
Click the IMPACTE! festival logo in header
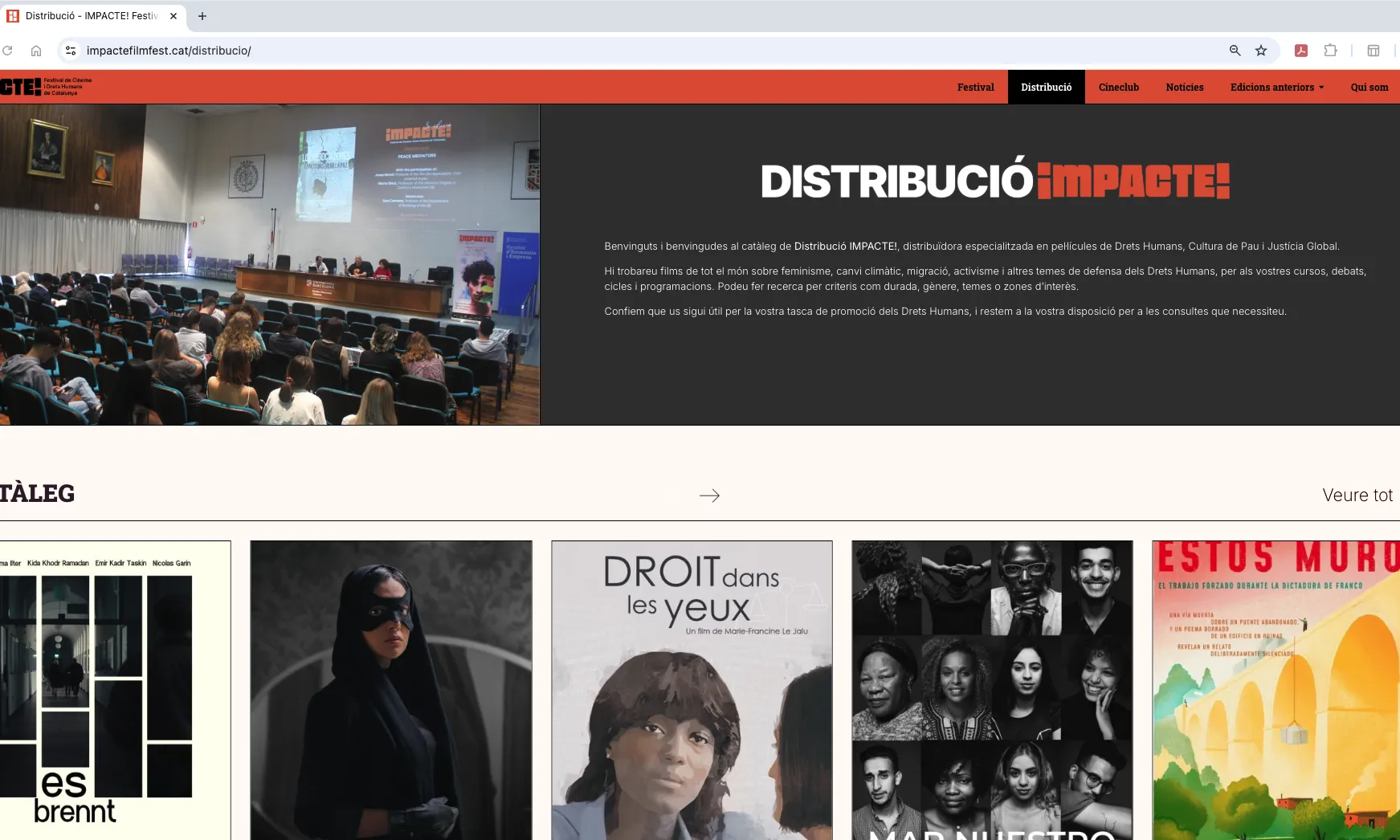click(x=46, y=87)
